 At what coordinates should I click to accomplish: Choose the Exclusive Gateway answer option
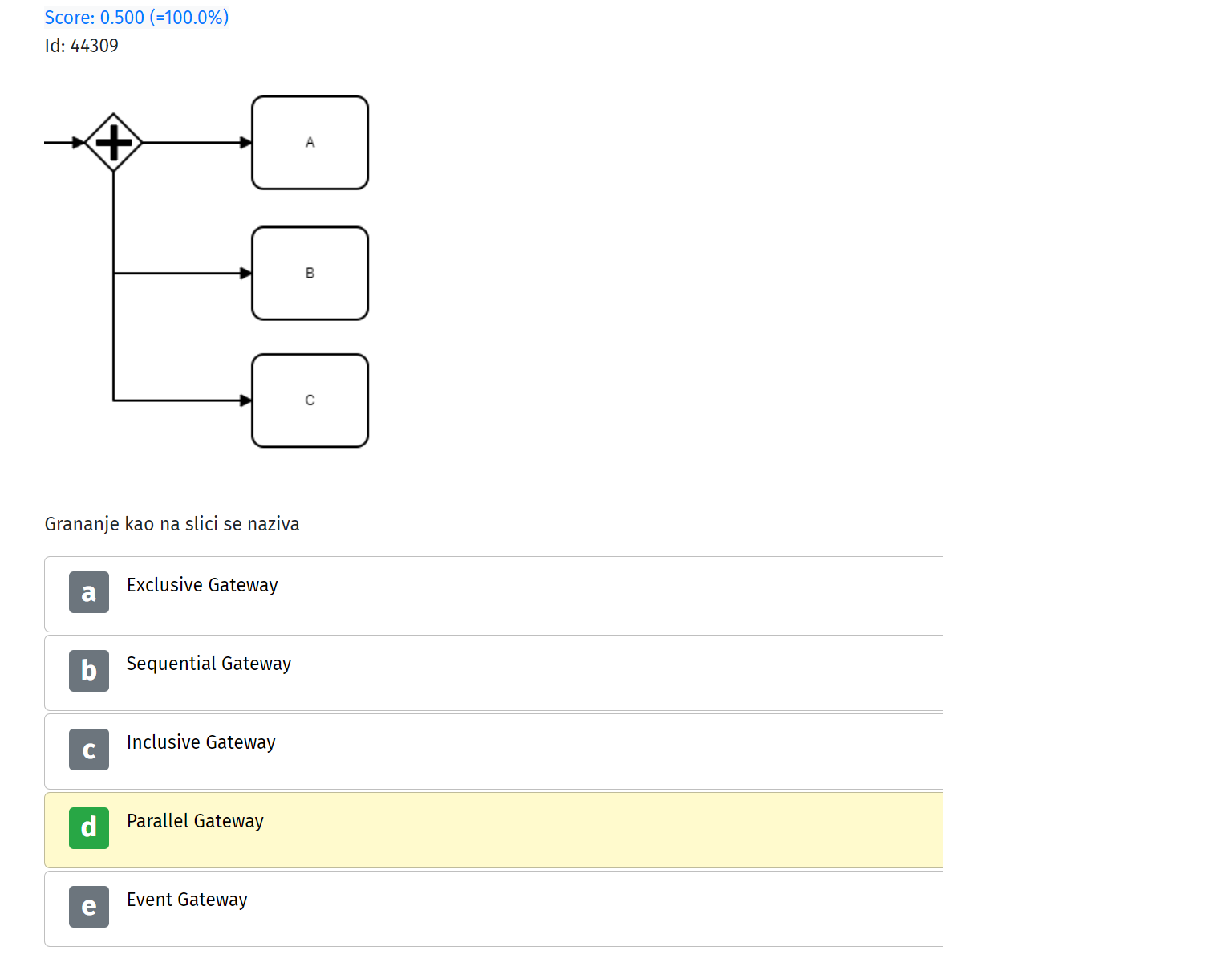494,594
